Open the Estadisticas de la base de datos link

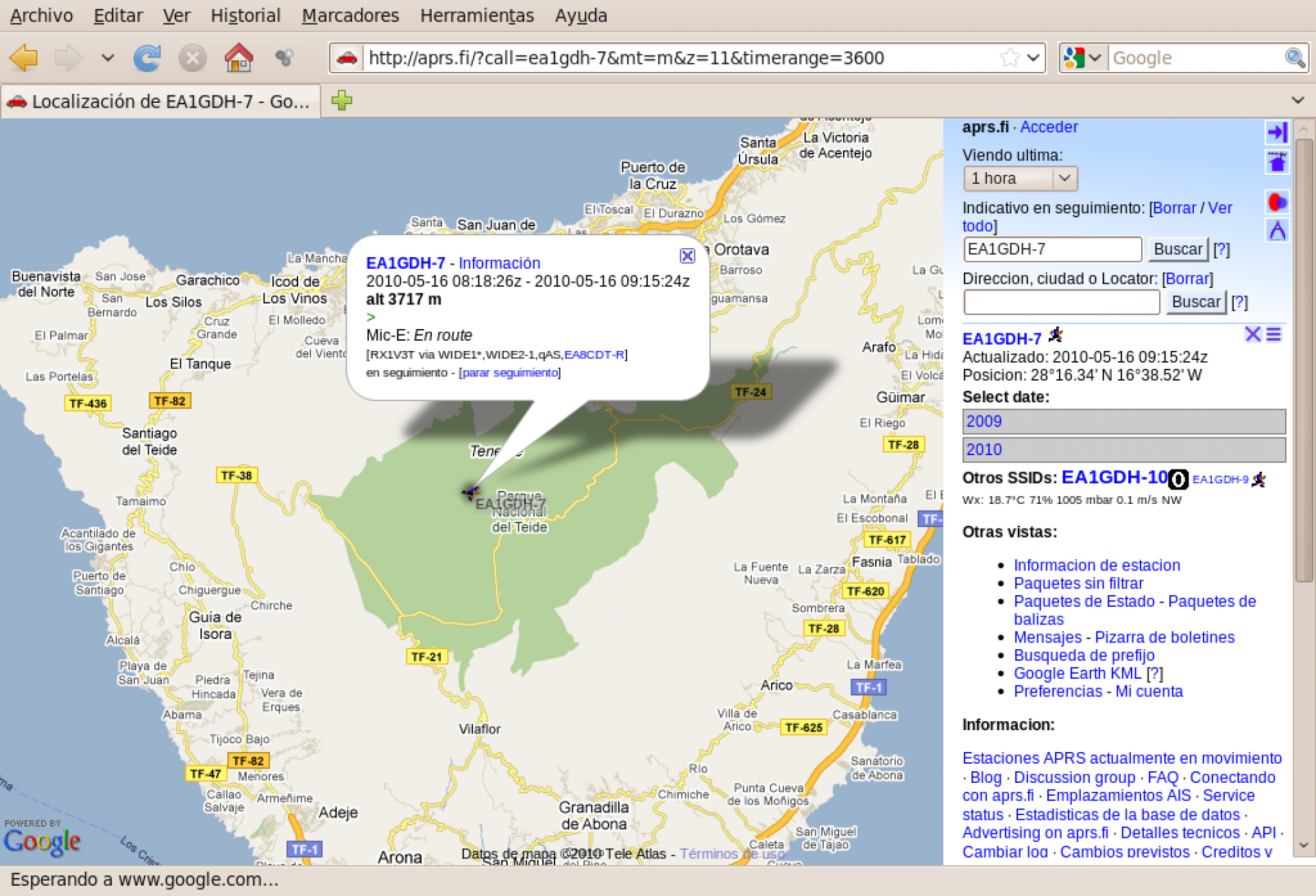coord(1128,814)
